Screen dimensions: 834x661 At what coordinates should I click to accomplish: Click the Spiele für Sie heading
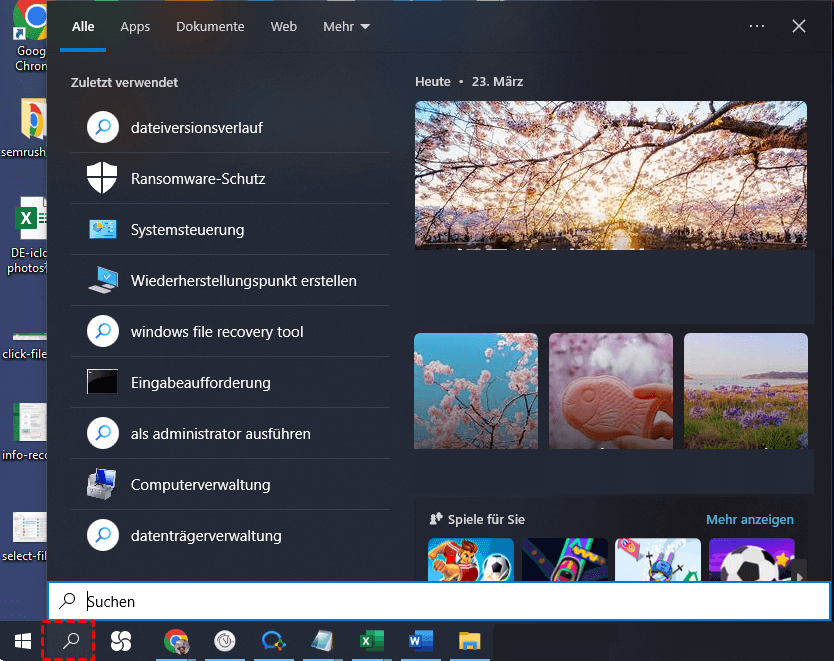(x=486, y=520)
